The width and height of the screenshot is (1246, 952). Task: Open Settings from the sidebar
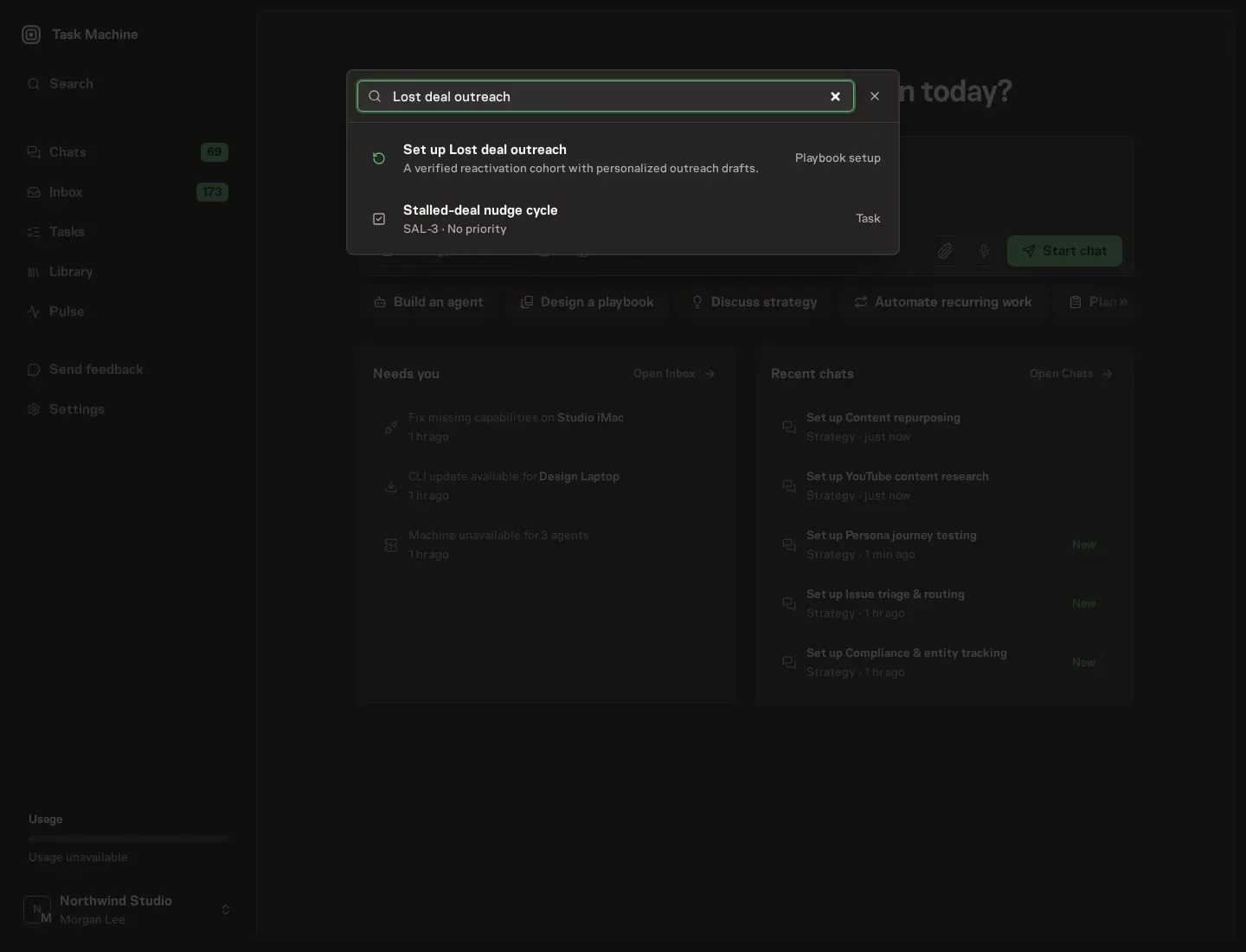(128, 409)
